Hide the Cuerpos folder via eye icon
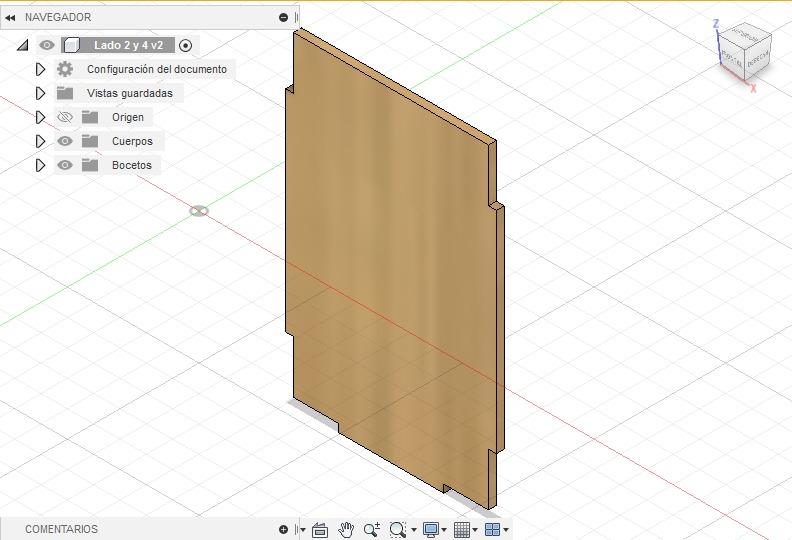 (x=65, y=141)
